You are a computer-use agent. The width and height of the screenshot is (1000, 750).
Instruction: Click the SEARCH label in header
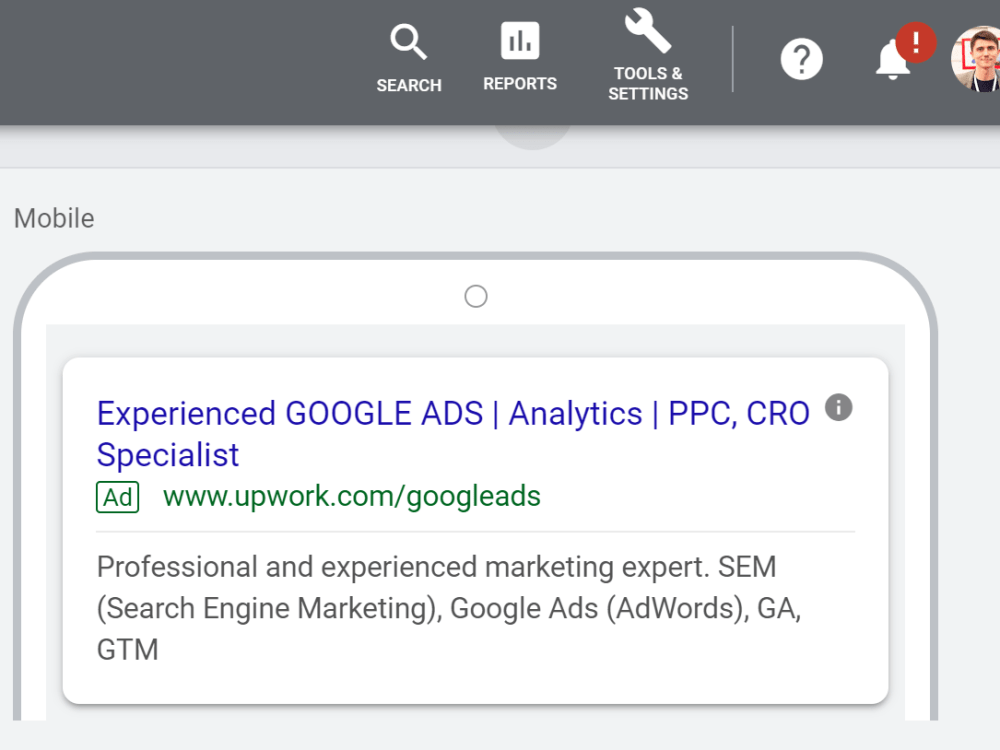point(409,85)
